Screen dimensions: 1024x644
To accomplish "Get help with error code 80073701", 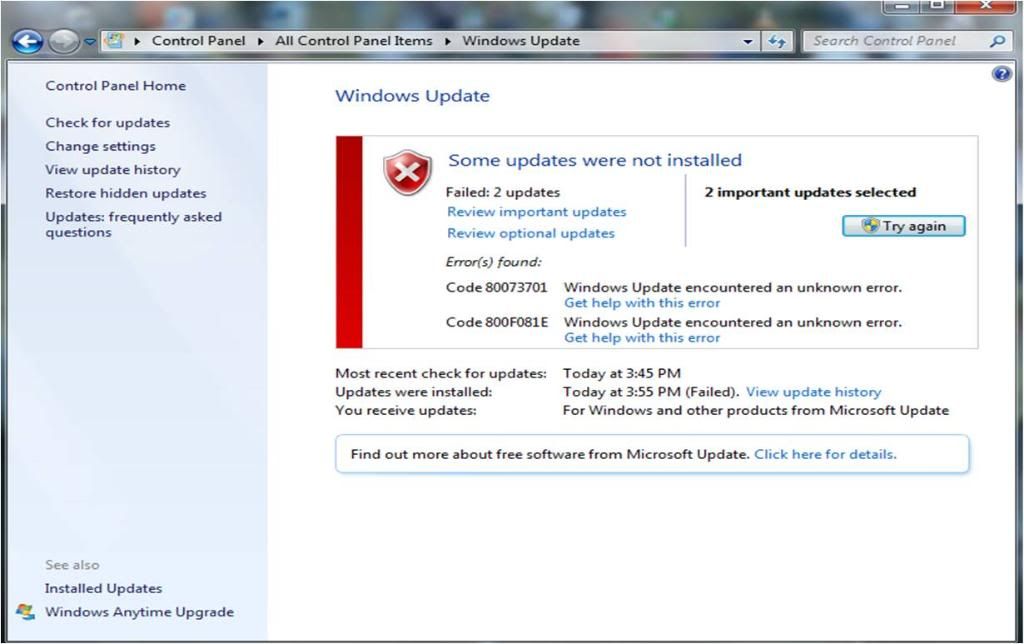I will (641, 303).
